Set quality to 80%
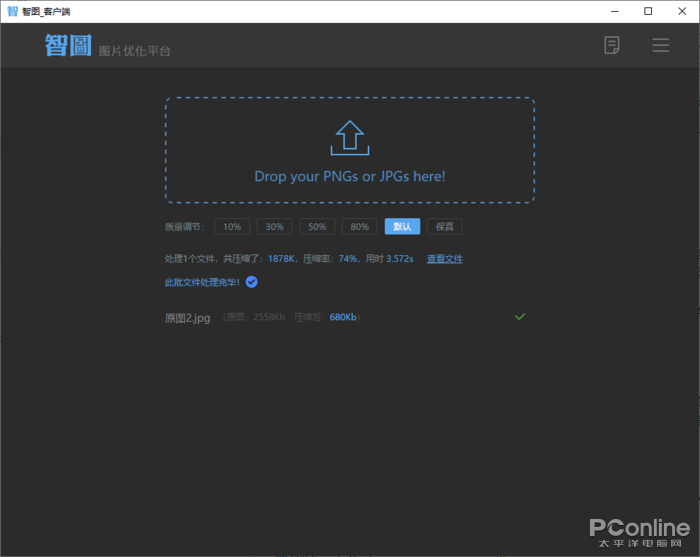 click(359, 227)
